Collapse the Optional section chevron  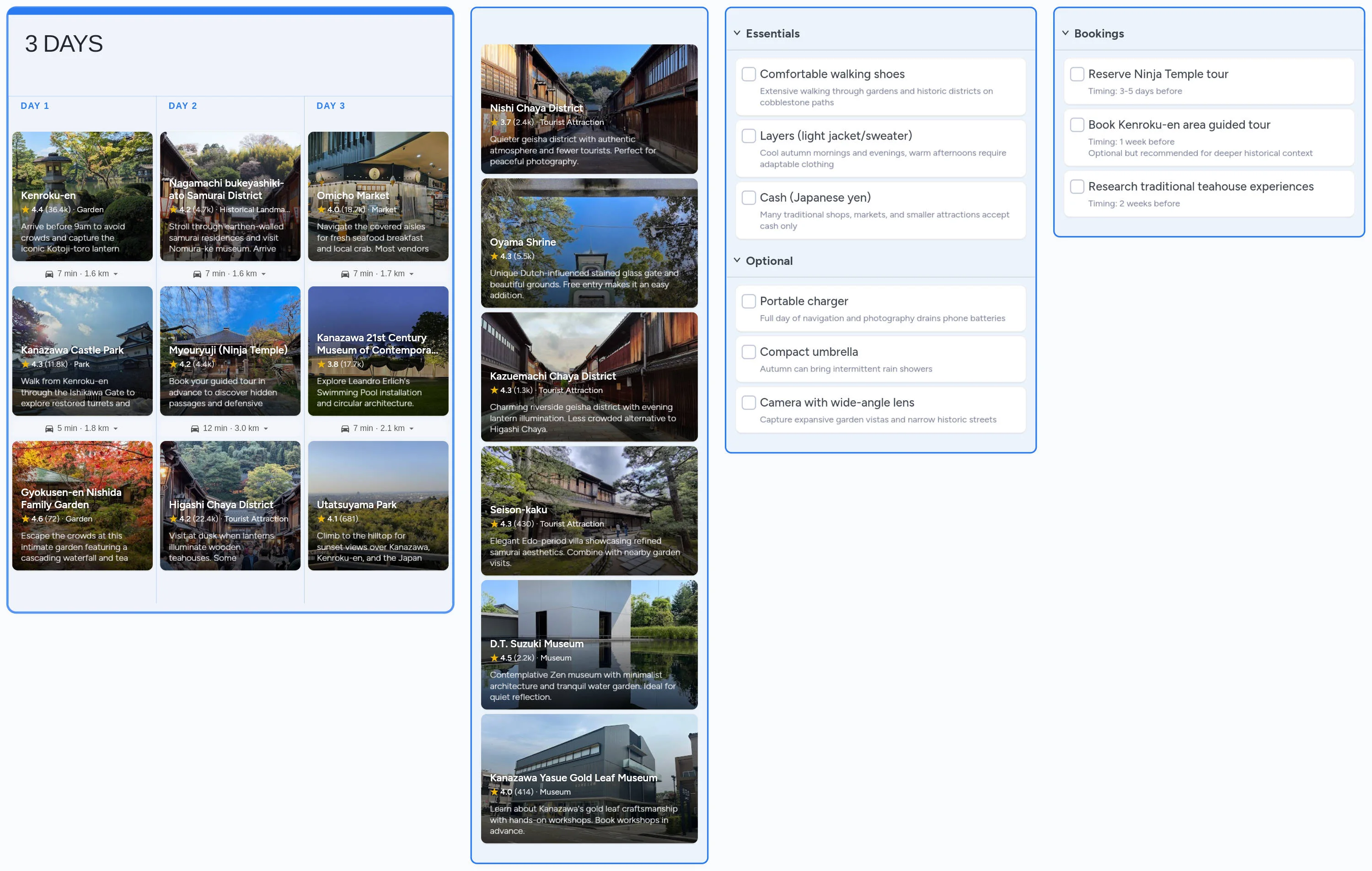coord(737,260)
